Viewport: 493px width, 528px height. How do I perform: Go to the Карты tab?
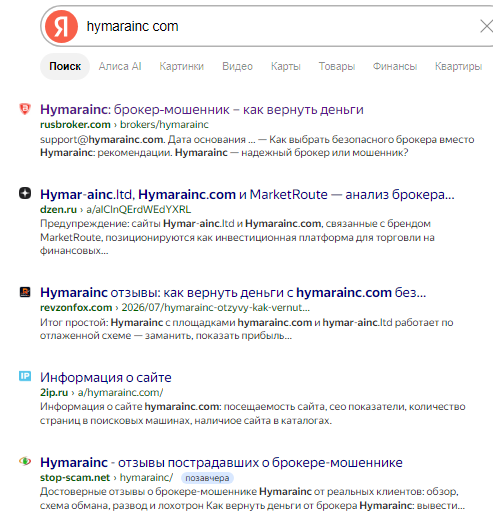point(286,66)
